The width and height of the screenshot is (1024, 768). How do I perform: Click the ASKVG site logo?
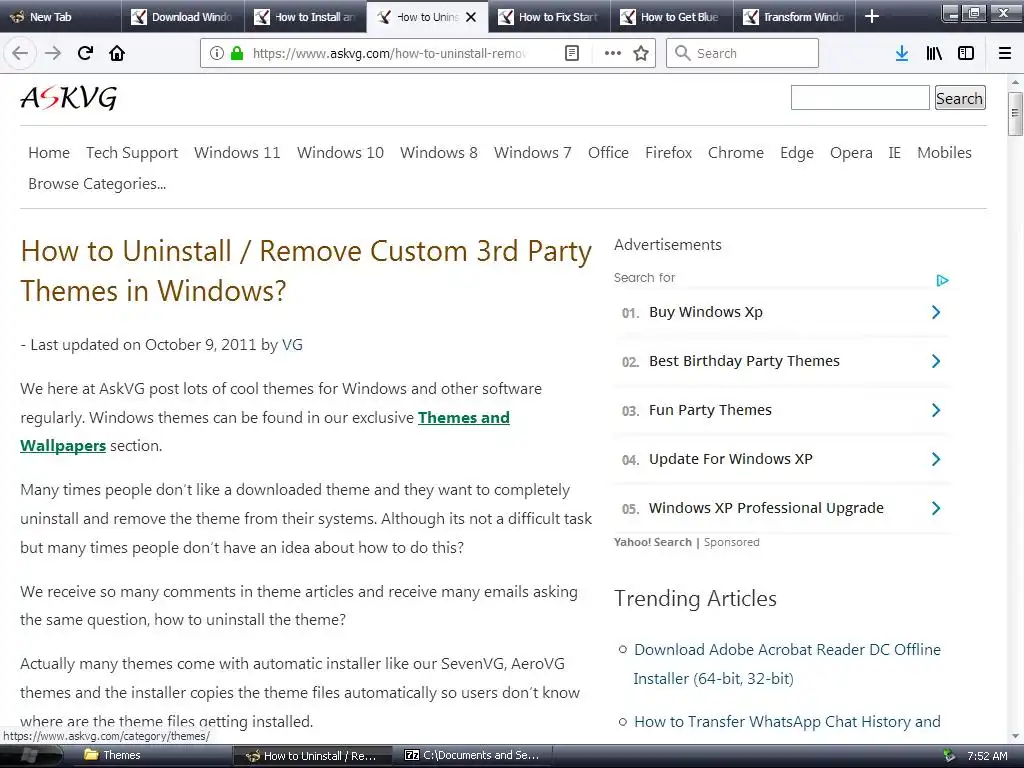tap(69, 98)
